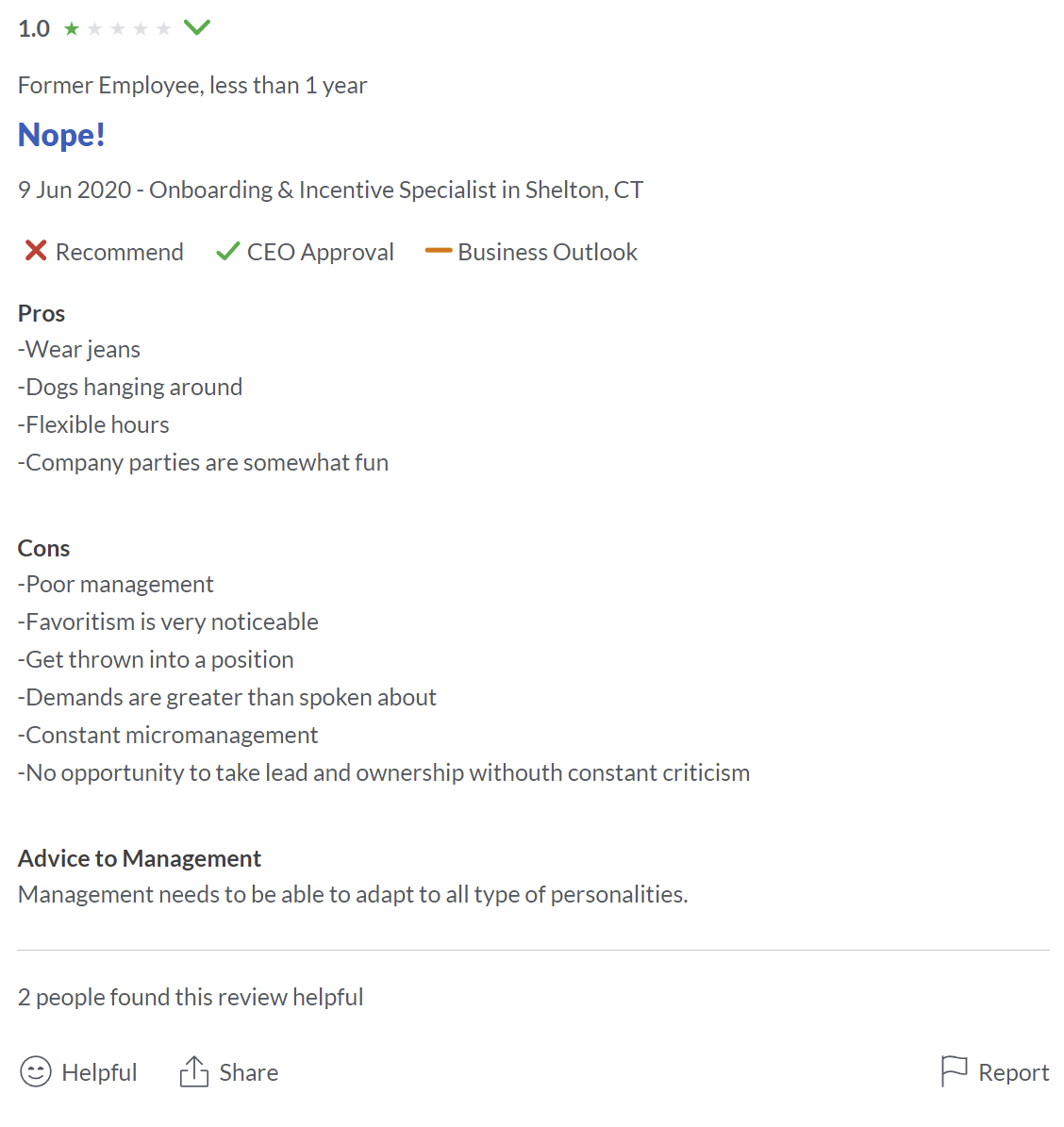Share this review
The height and width of the screenshot is (1127, 1064).
[228, 1071]
